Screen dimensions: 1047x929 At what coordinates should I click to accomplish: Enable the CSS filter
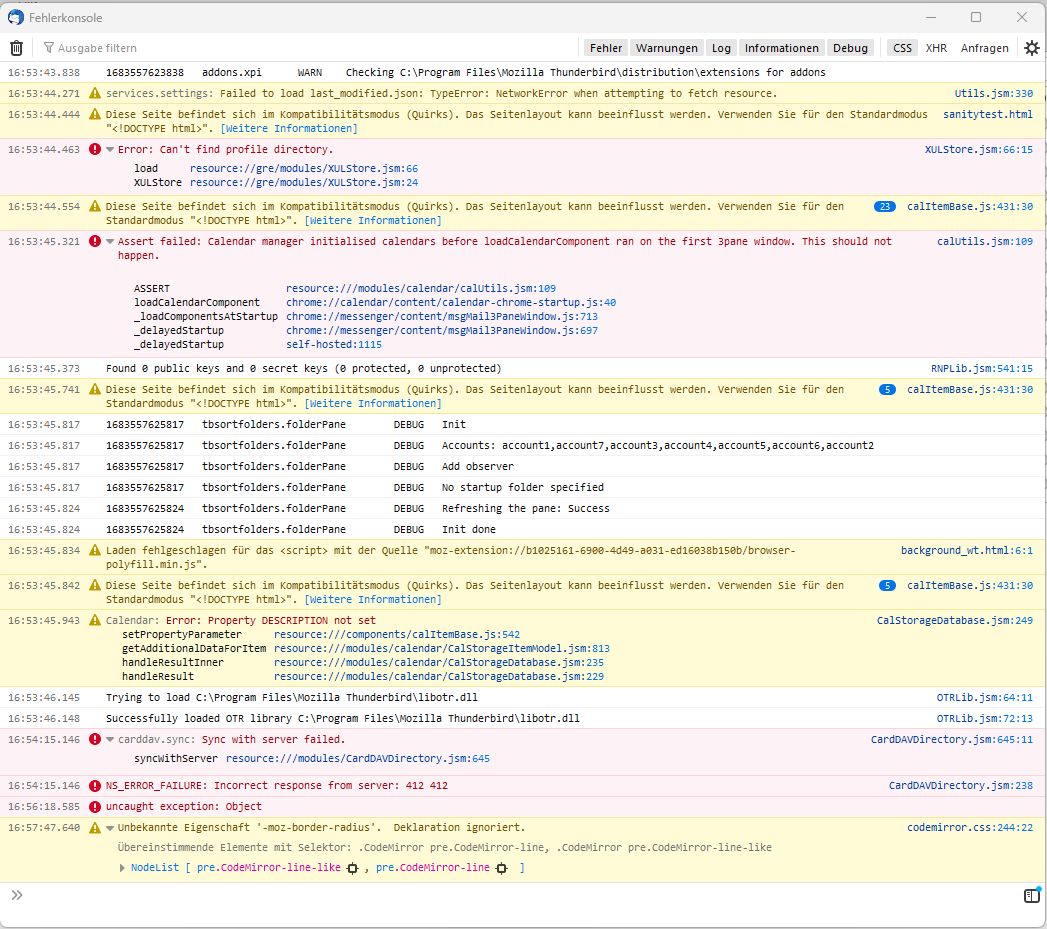902,48
